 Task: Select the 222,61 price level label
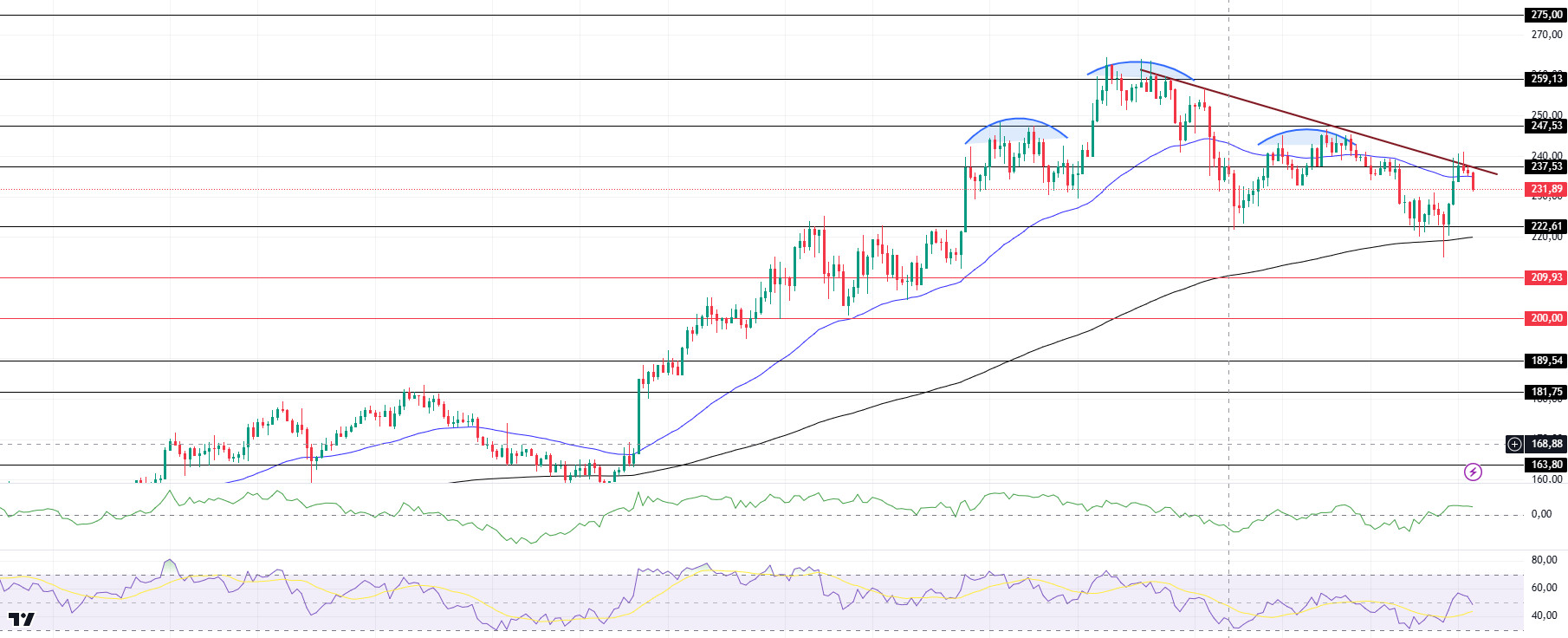1545,226
